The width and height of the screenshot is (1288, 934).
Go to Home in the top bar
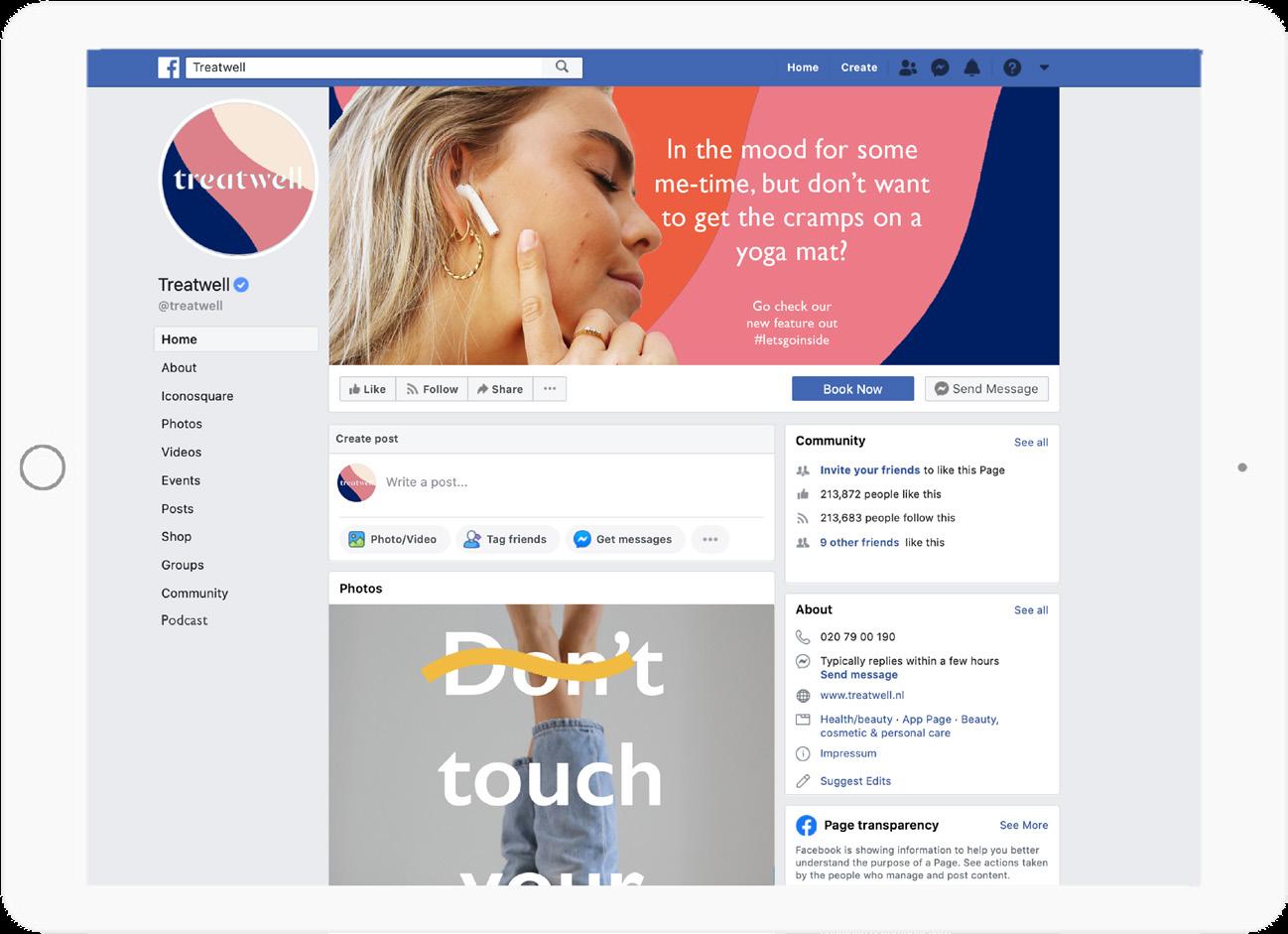(803, 67)
